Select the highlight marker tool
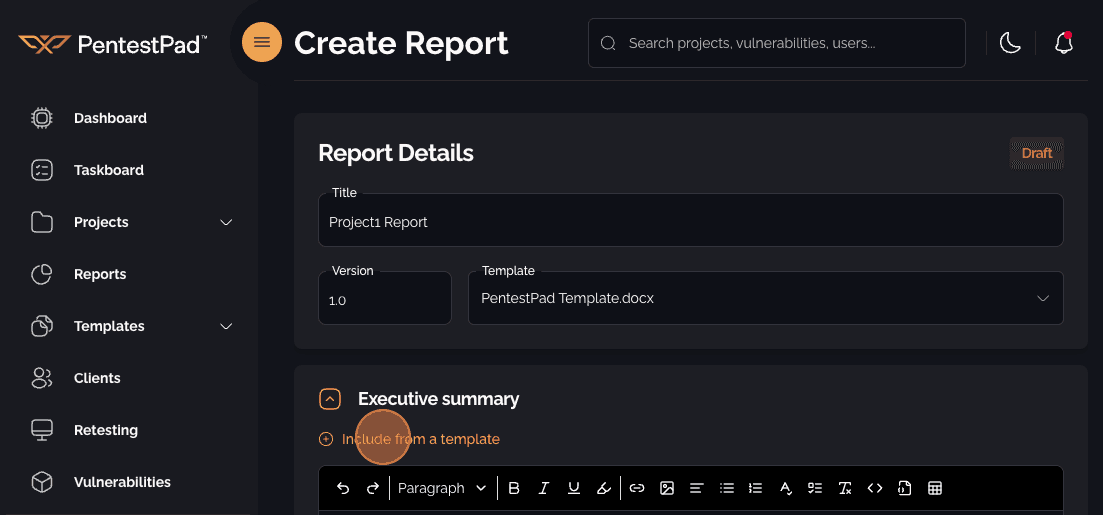Screen dimensions: 1103x515 604,488
